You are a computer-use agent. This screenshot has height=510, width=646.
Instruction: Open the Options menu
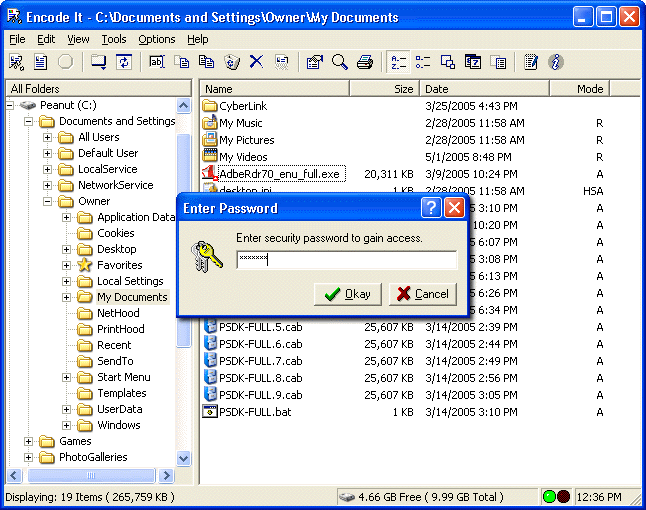click(x=157, y=39)
